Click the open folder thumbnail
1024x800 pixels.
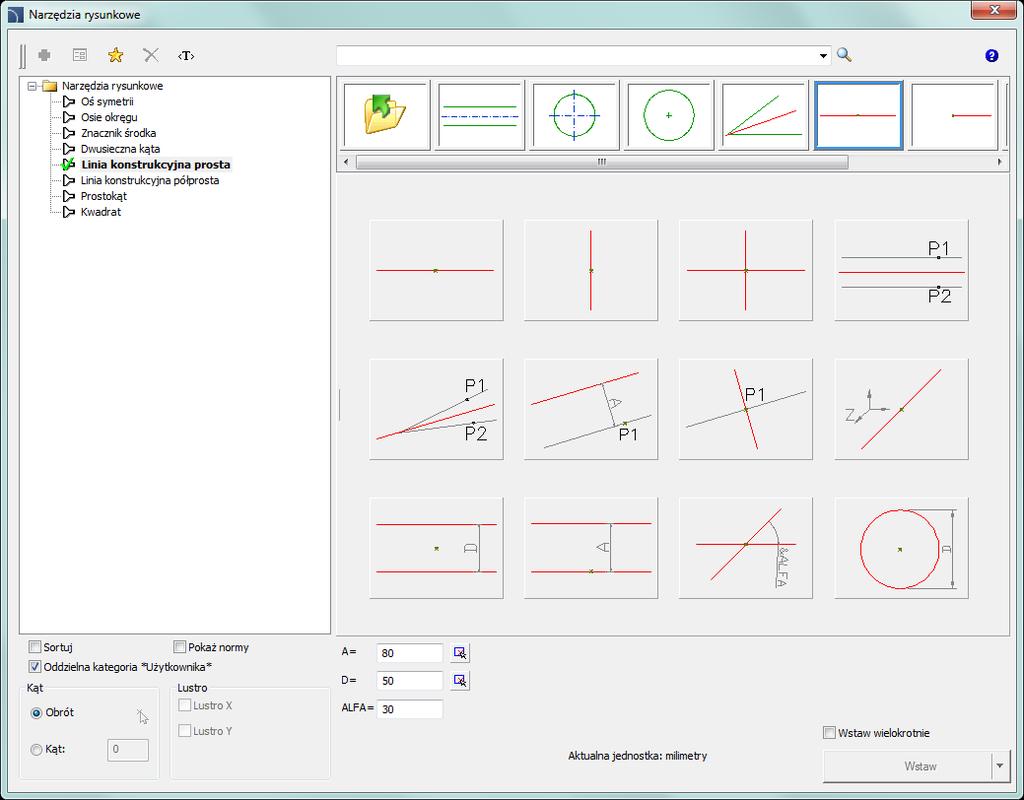[386, 116]
